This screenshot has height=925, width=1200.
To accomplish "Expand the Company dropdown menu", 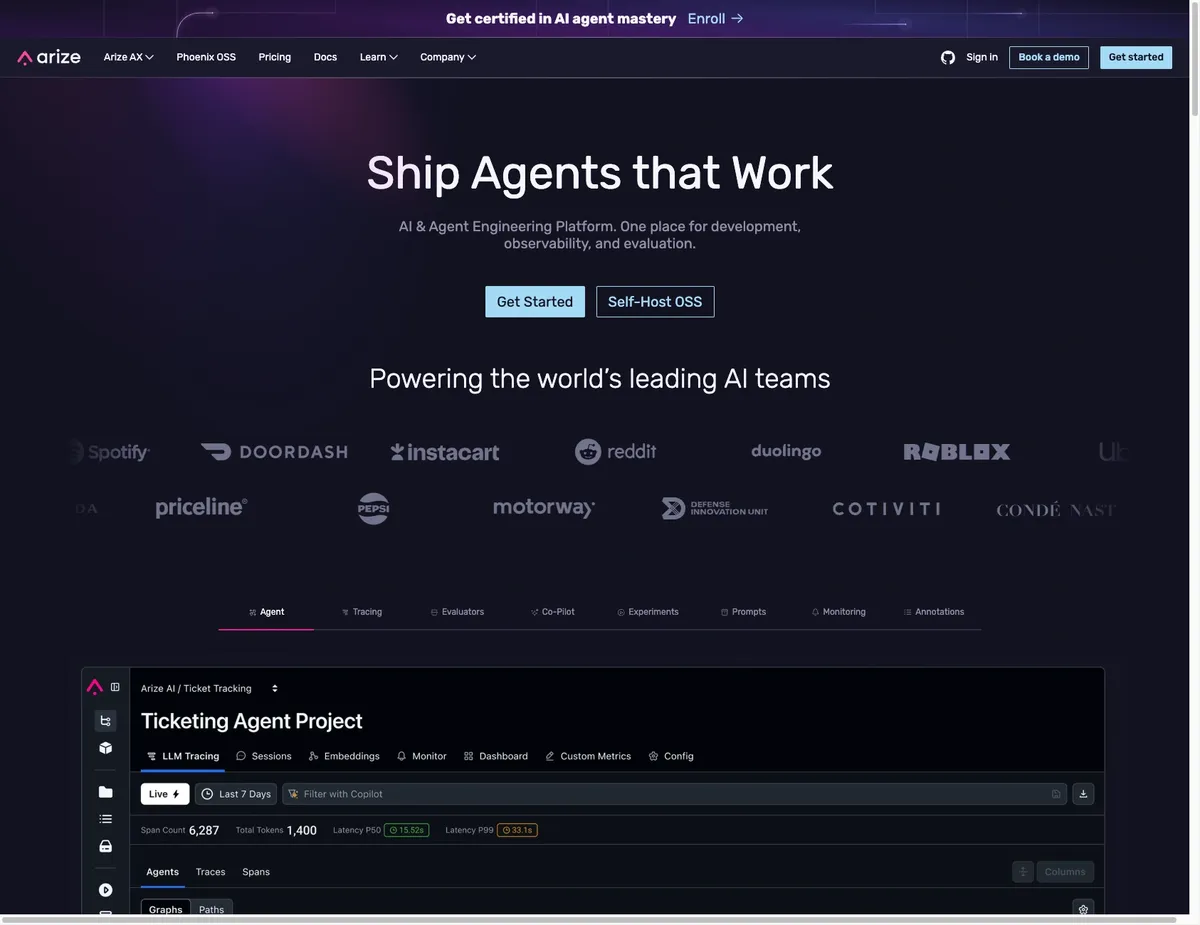I will click(x=448, y=57).
